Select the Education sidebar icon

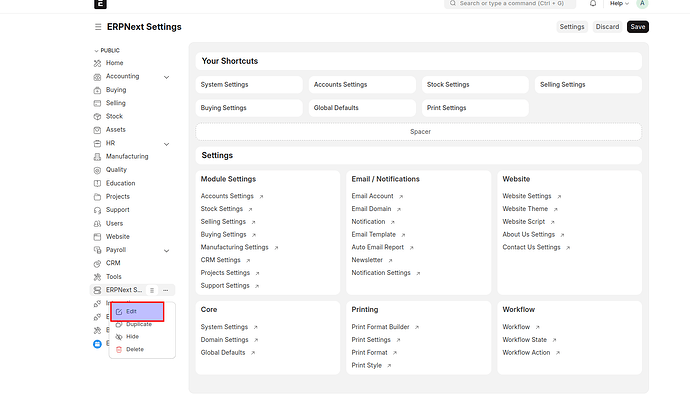[97, 184]
